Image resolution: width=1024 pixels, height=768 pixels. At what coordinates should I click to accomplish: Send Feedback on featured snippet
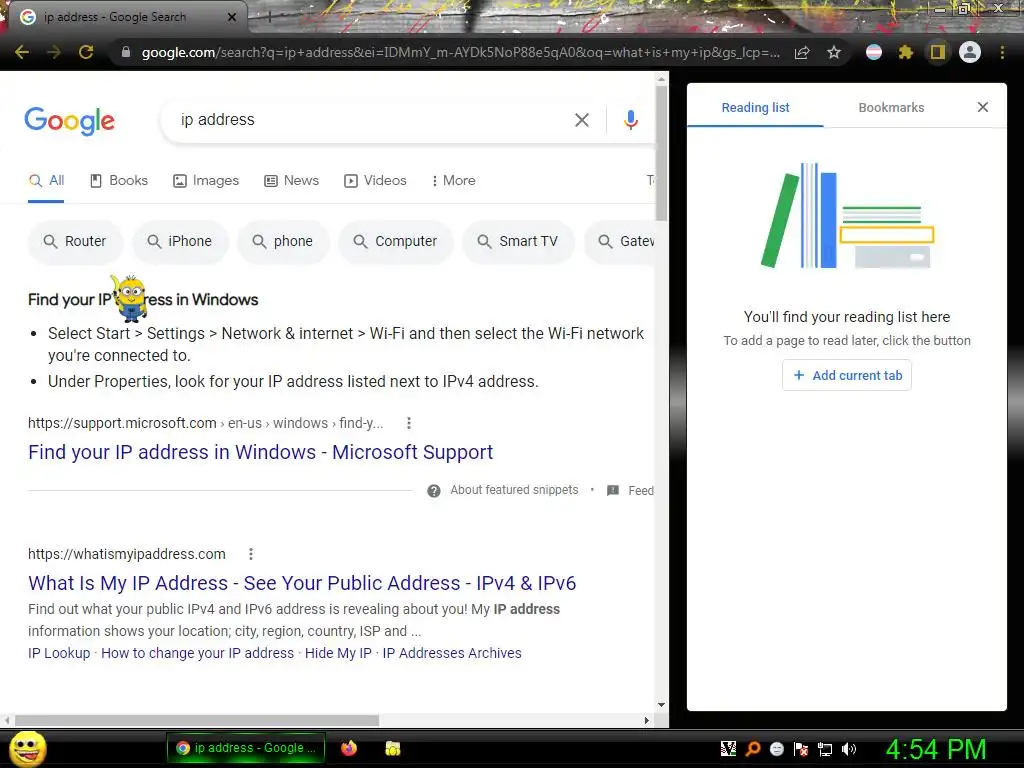click(x=631, y=490)
